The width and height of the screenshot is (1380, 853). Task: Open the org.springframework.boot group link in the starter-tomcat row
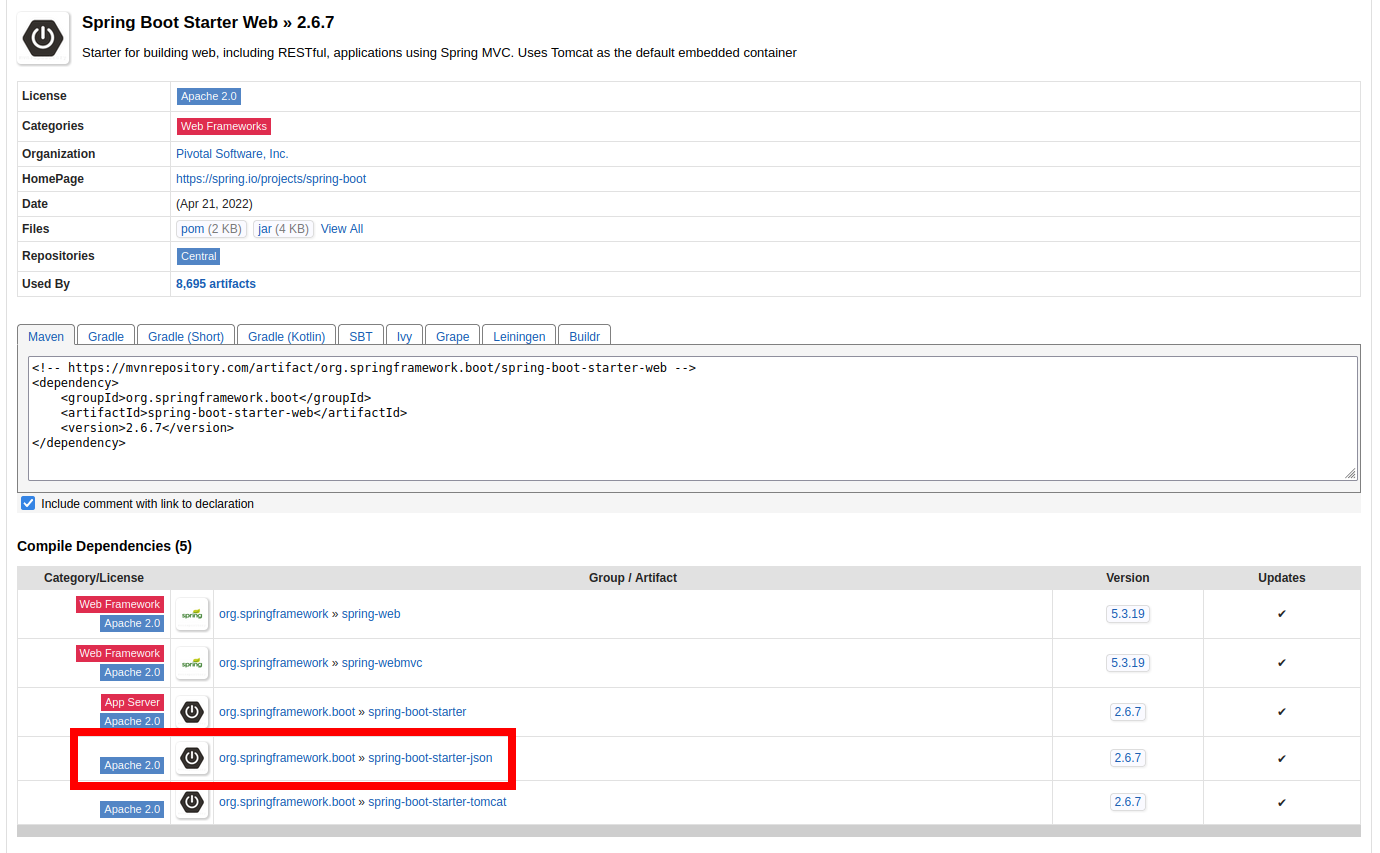coord(287,802)
